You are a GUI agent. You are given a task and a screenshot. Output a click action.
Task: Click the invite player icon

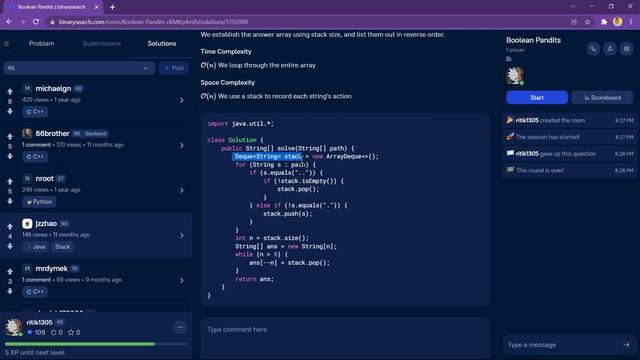(610, 49)
